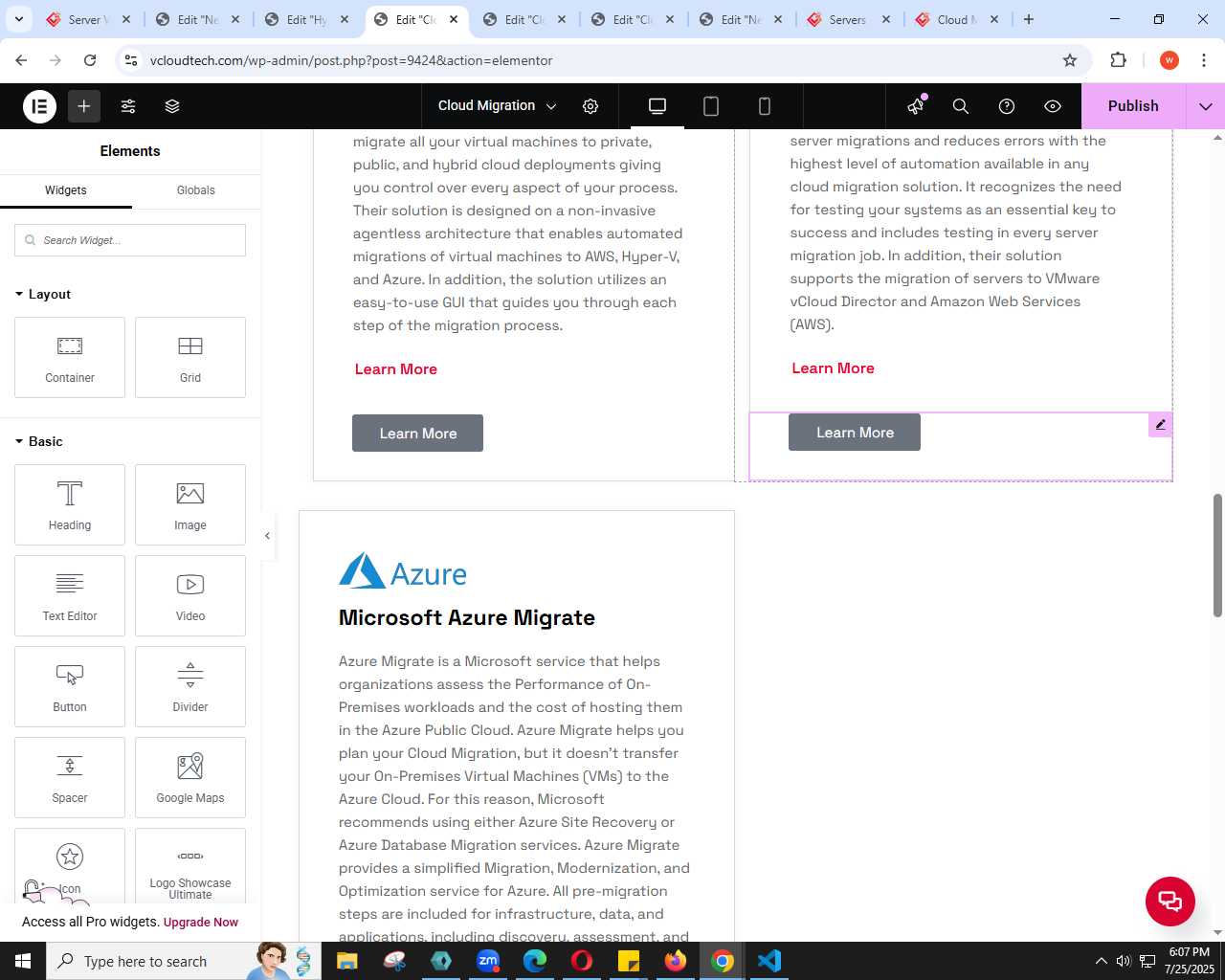The width and height of the screenshot is (1225, 980).
Task: Click the left gray Learn More button
Action: coord(418,434)
